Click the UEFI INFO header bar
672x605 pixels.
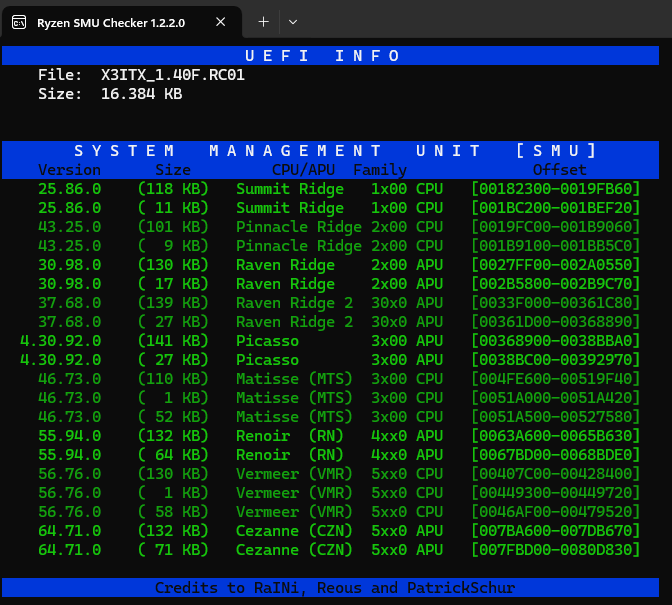[330, 56]
